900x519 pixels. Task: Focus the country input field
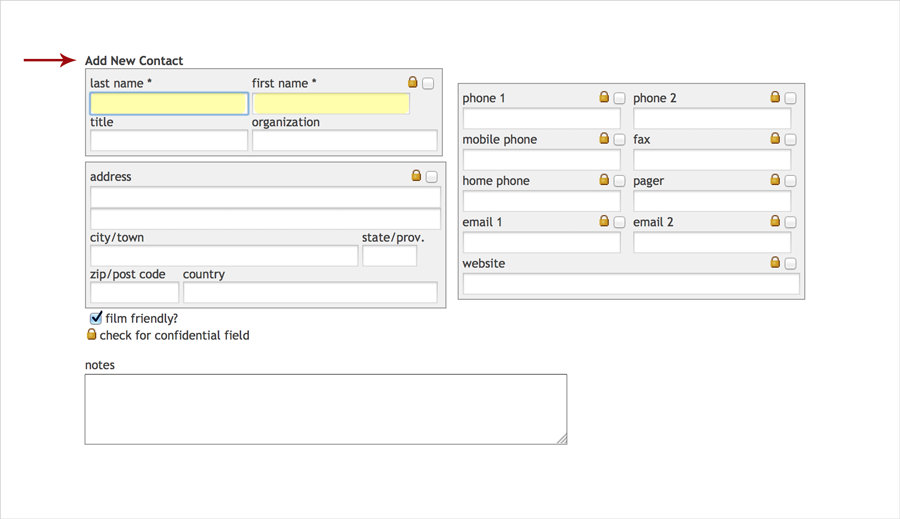pyautogui.click(x=310, y=293)
